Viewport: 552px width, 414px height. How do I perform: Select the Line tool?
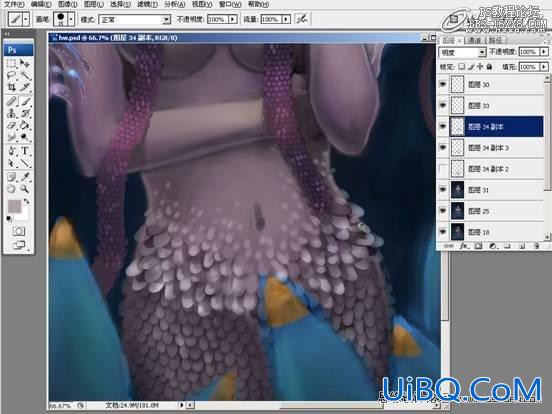[24, 163]
